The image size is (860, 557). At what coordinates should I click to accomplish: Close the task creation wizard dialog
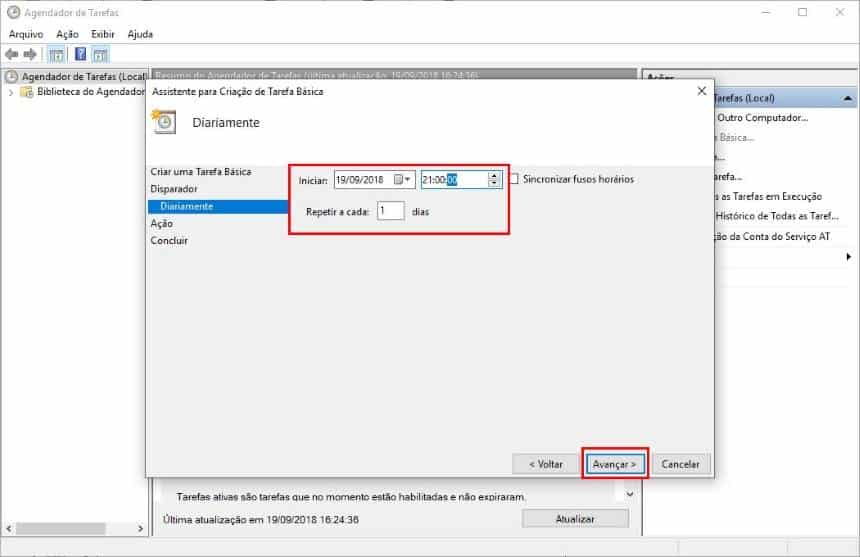pyautogui.click(x=701, y=91)
